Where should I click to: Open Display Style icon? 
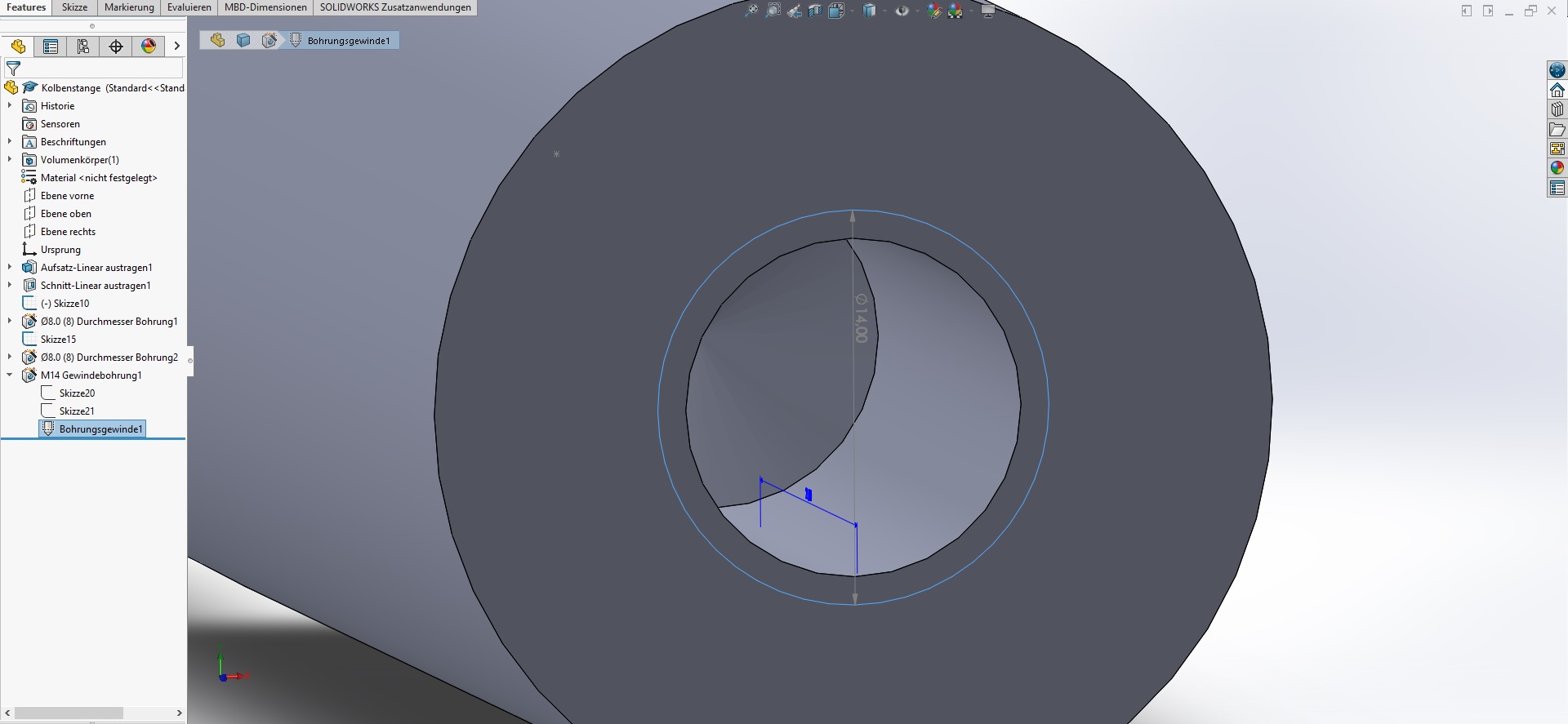click(x=869, y=11)
